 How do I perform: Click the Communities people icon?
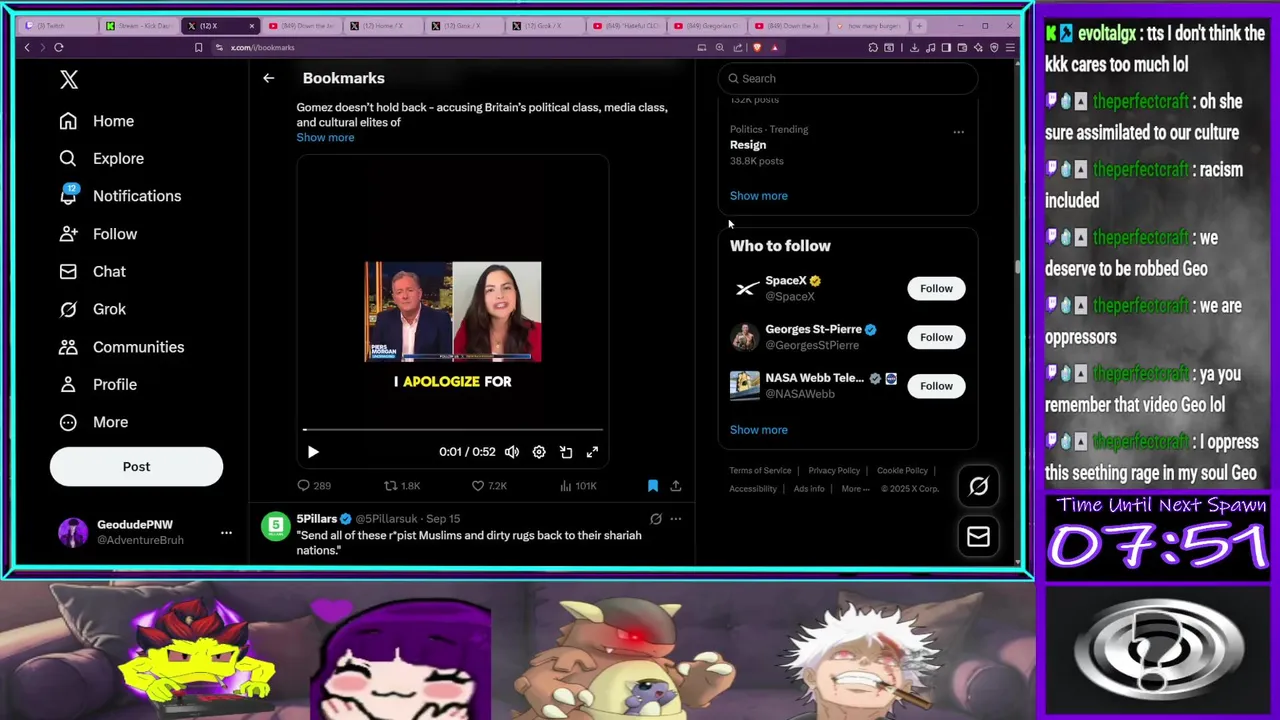click(68, 347)
